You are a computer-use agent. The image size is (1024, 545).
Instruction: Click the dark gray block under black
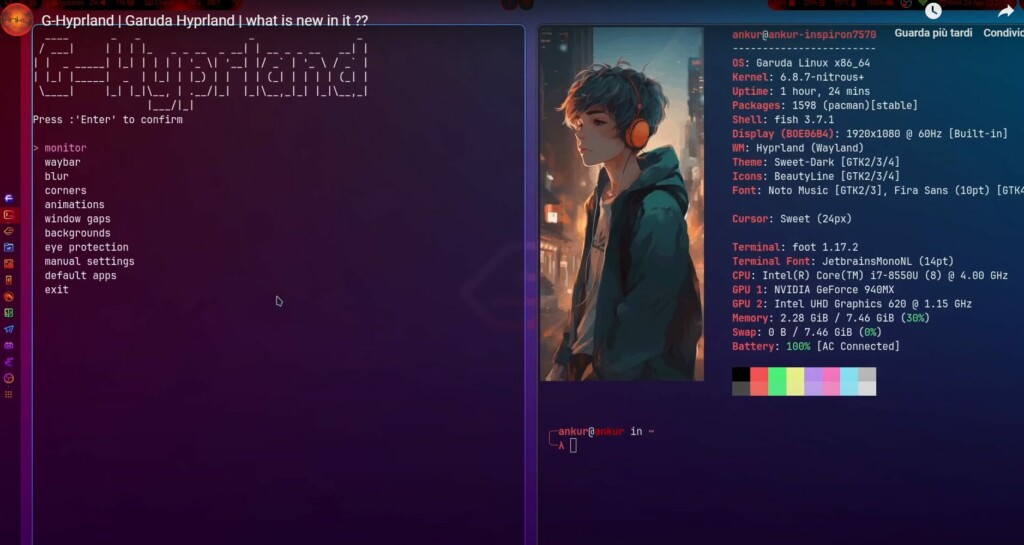point(741,388)
